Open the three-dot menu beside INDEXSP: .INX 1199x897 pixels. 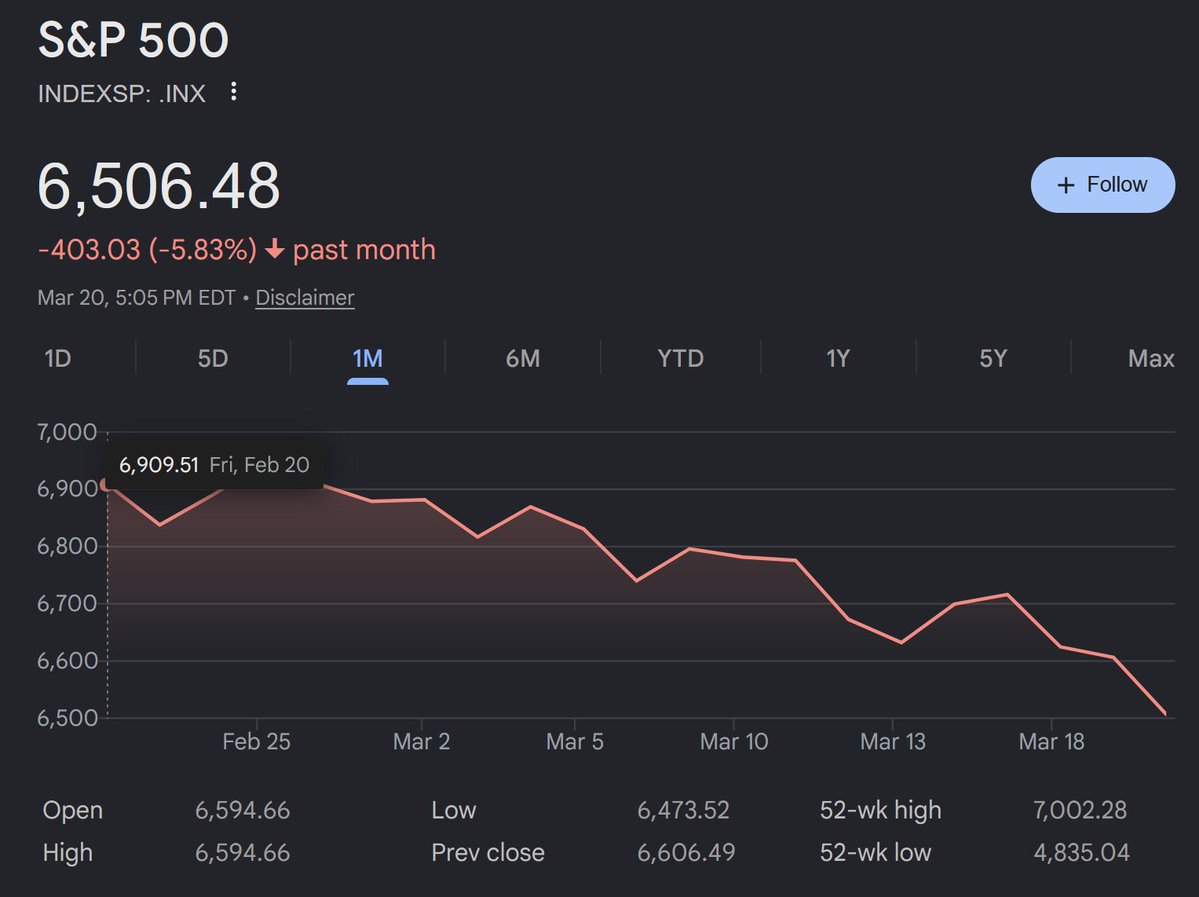tap(234, 92)
